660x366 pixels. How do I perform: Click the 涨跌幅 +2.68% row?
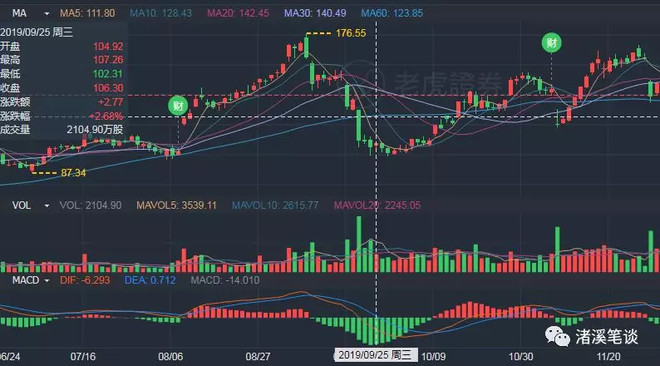click(x=62, y=116)
